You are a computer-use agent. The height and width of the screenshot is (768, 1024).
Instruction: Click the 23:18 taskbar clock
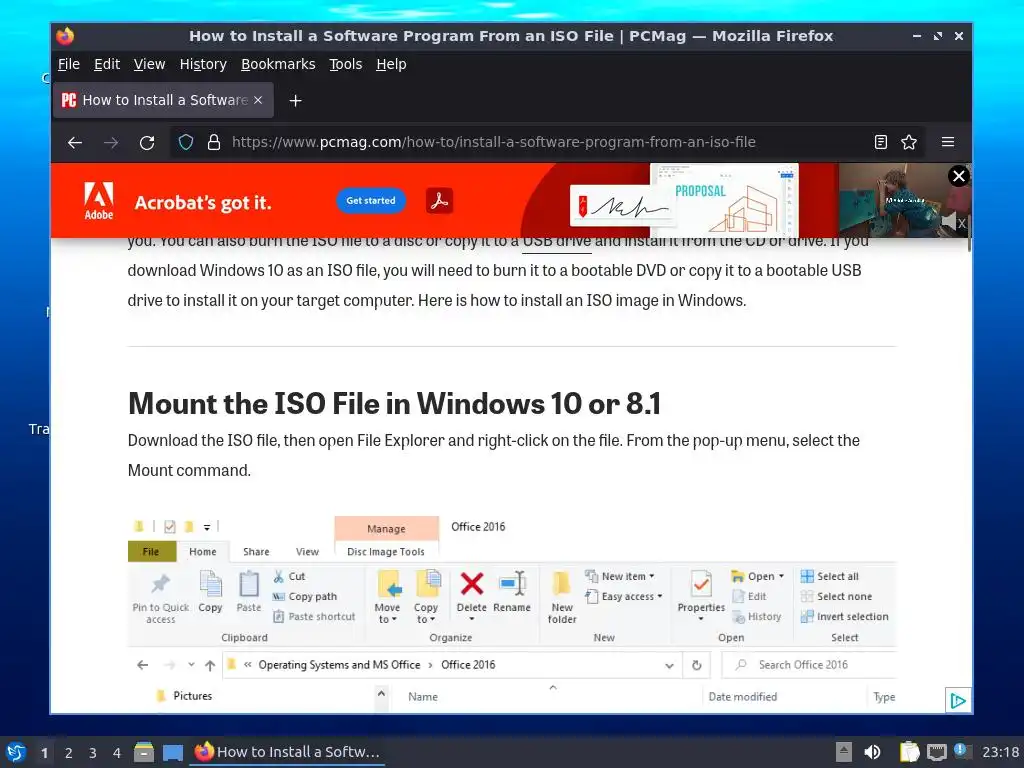(1000, 752)
